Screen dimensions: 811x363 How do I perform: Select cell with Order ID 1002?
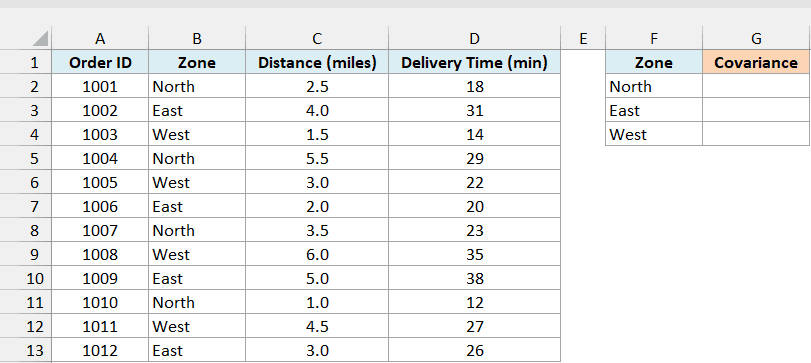[x=100, y=110]
